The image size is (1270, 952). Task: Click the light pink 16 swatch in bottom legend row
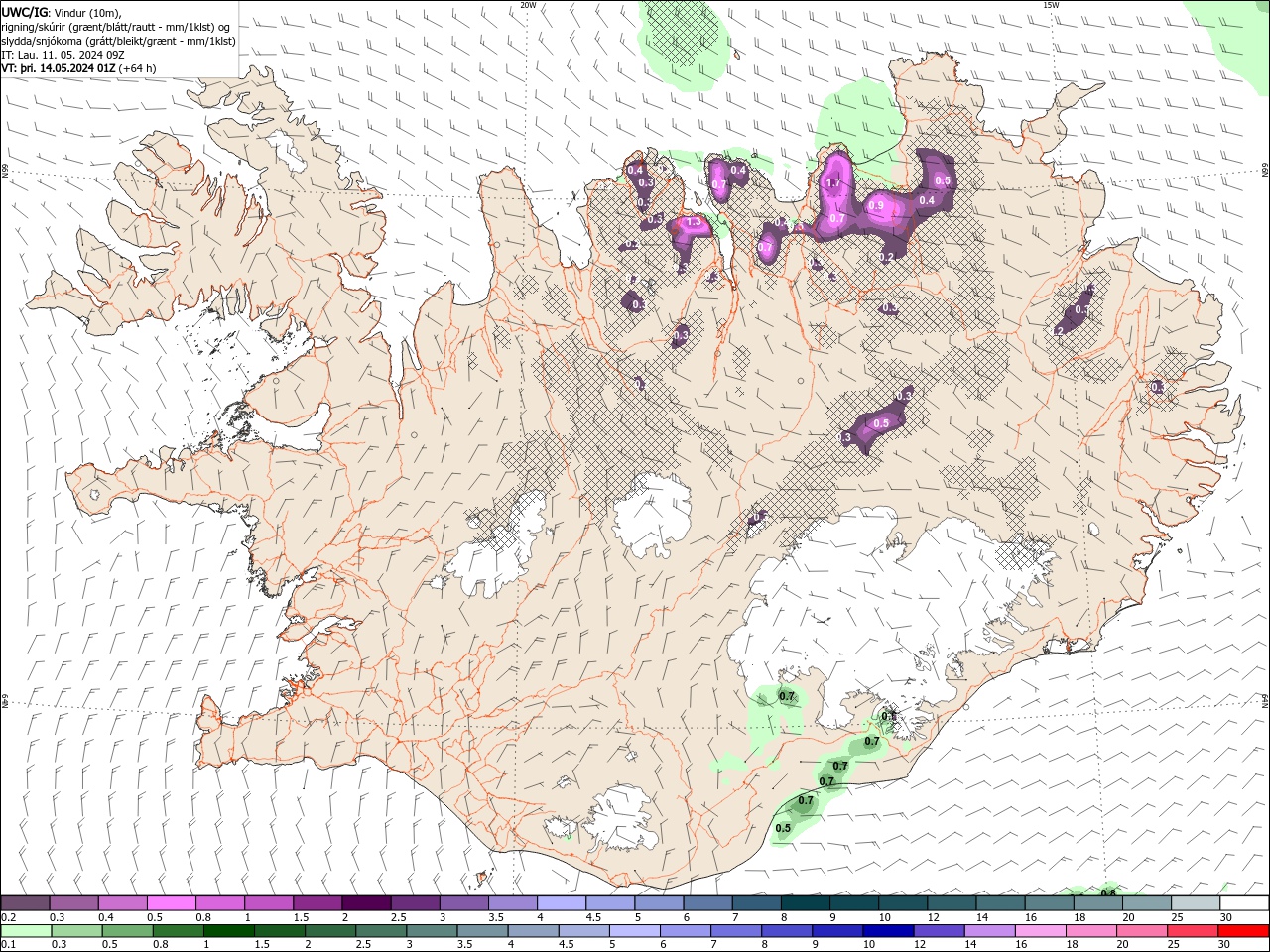click(x=1040, y=931)
